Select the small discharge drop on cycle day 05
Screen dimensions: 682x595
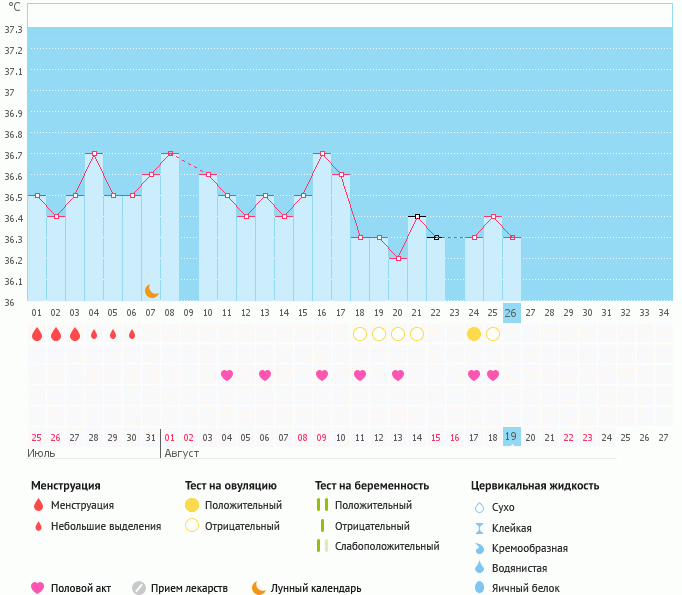click(x=113, y=334)
